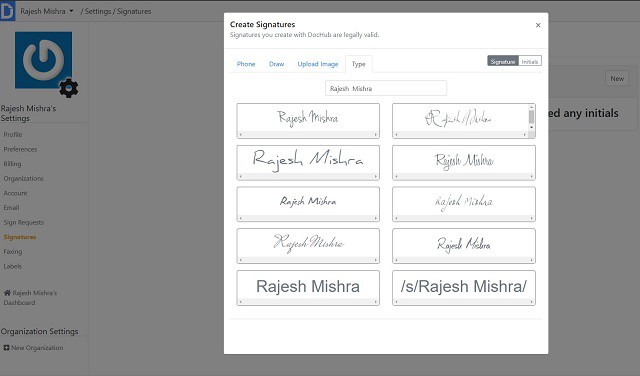The image size is (640, 376).
Task: Click the right scroll arrow under the plain sans-serif signature
Action: 376,302
